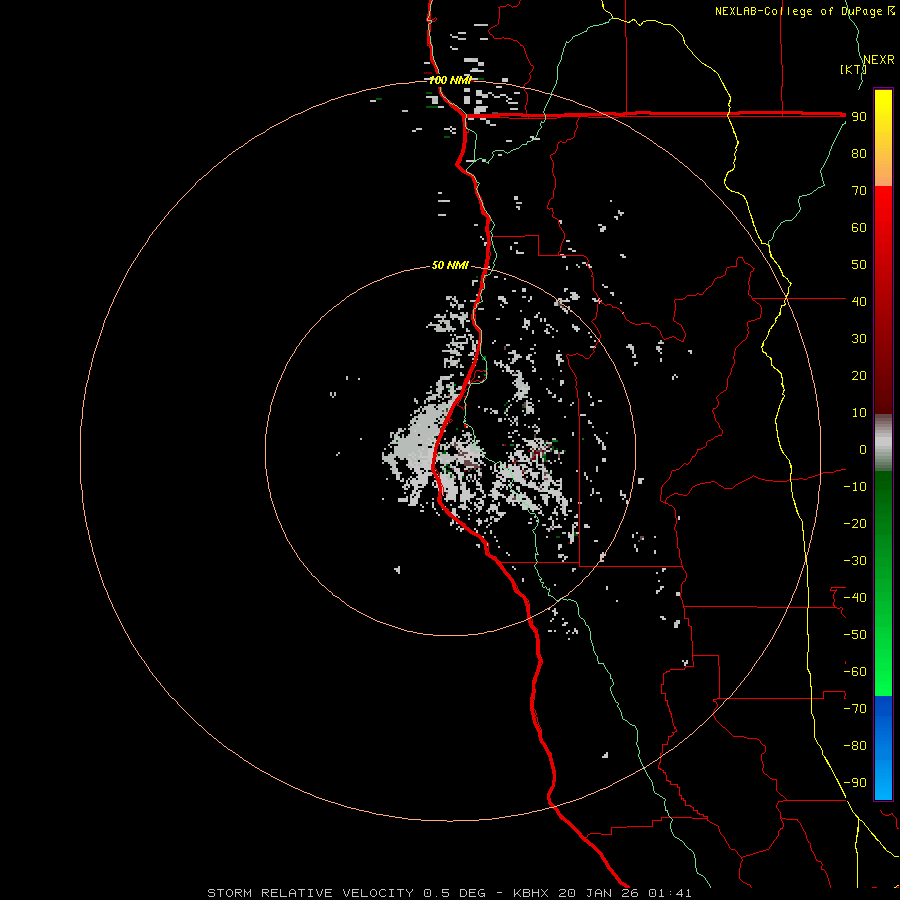Click the bright green segment near -60
This screenshot has width=900, height=900.
(x=883, y=672)
